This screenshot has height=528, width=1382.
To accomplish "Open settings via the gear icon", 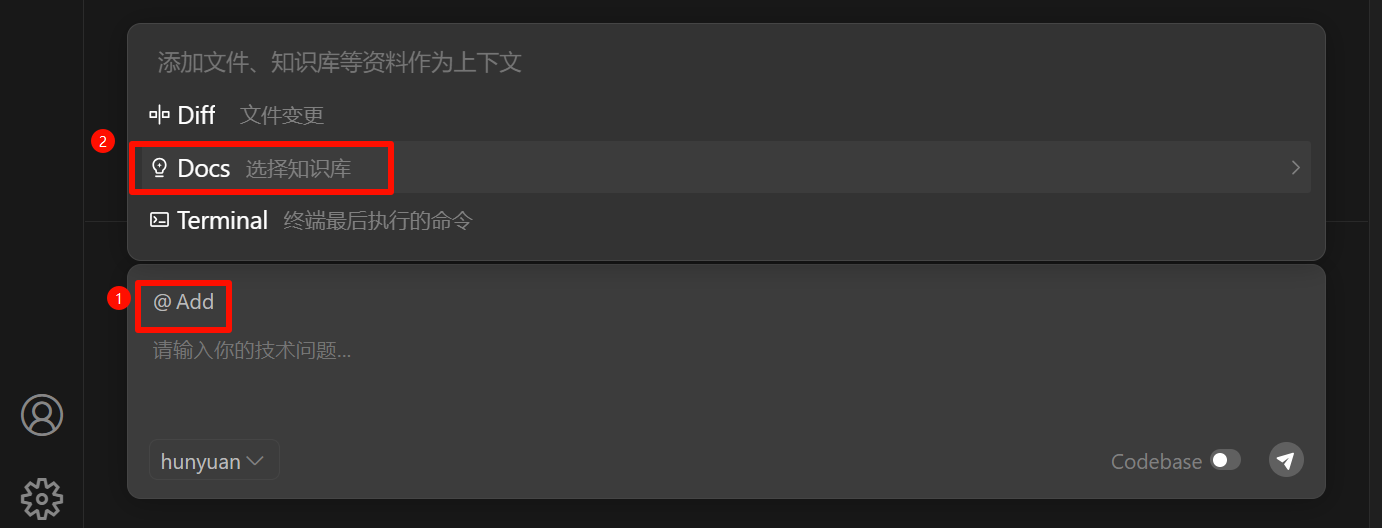I will coord(42,497).
